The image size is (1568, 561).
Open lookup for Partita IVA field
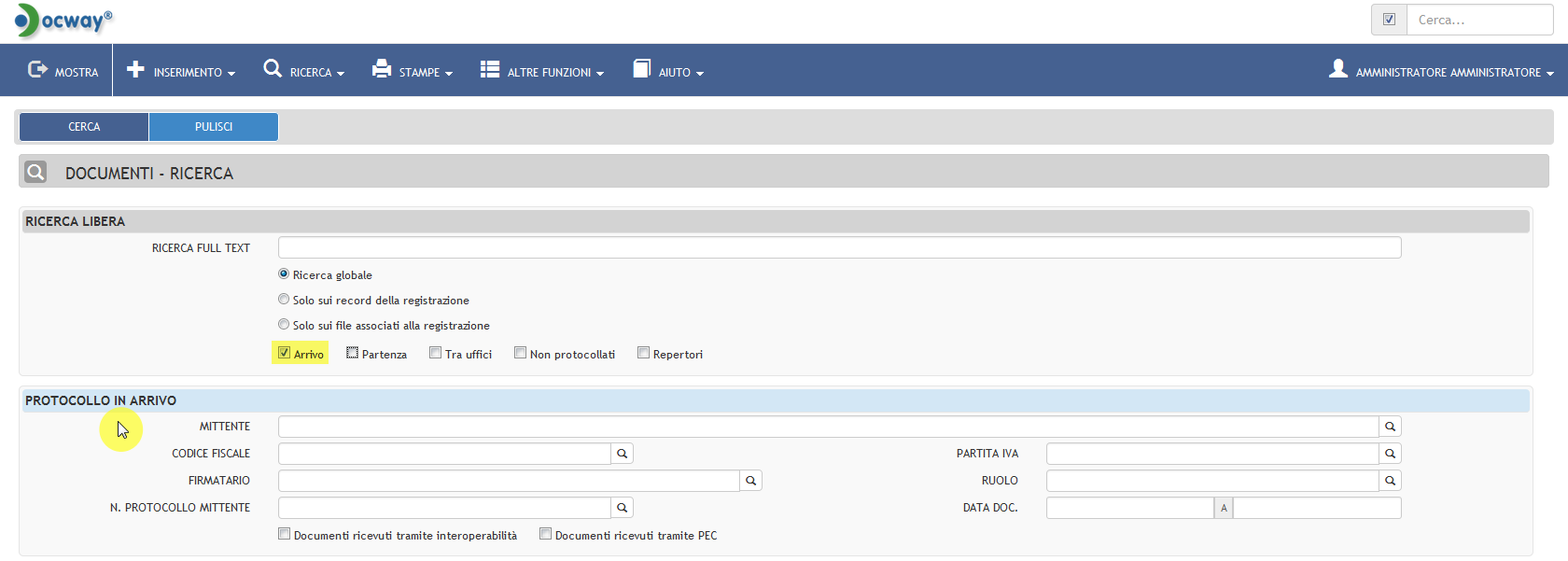(1390, 454)
